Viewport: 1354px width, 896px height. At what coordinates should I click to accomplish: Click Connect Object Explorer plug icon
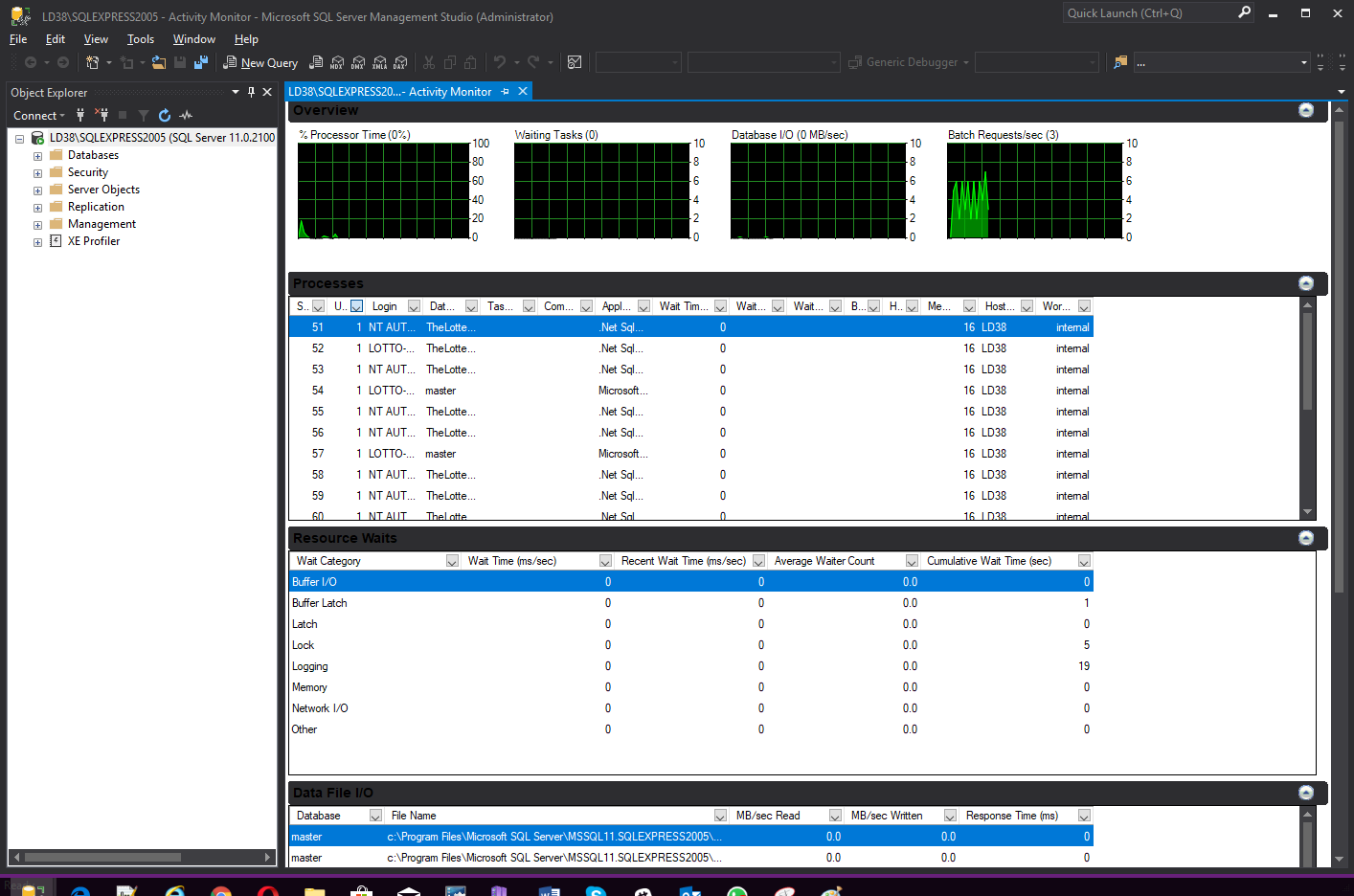click(x=80, y=115)
